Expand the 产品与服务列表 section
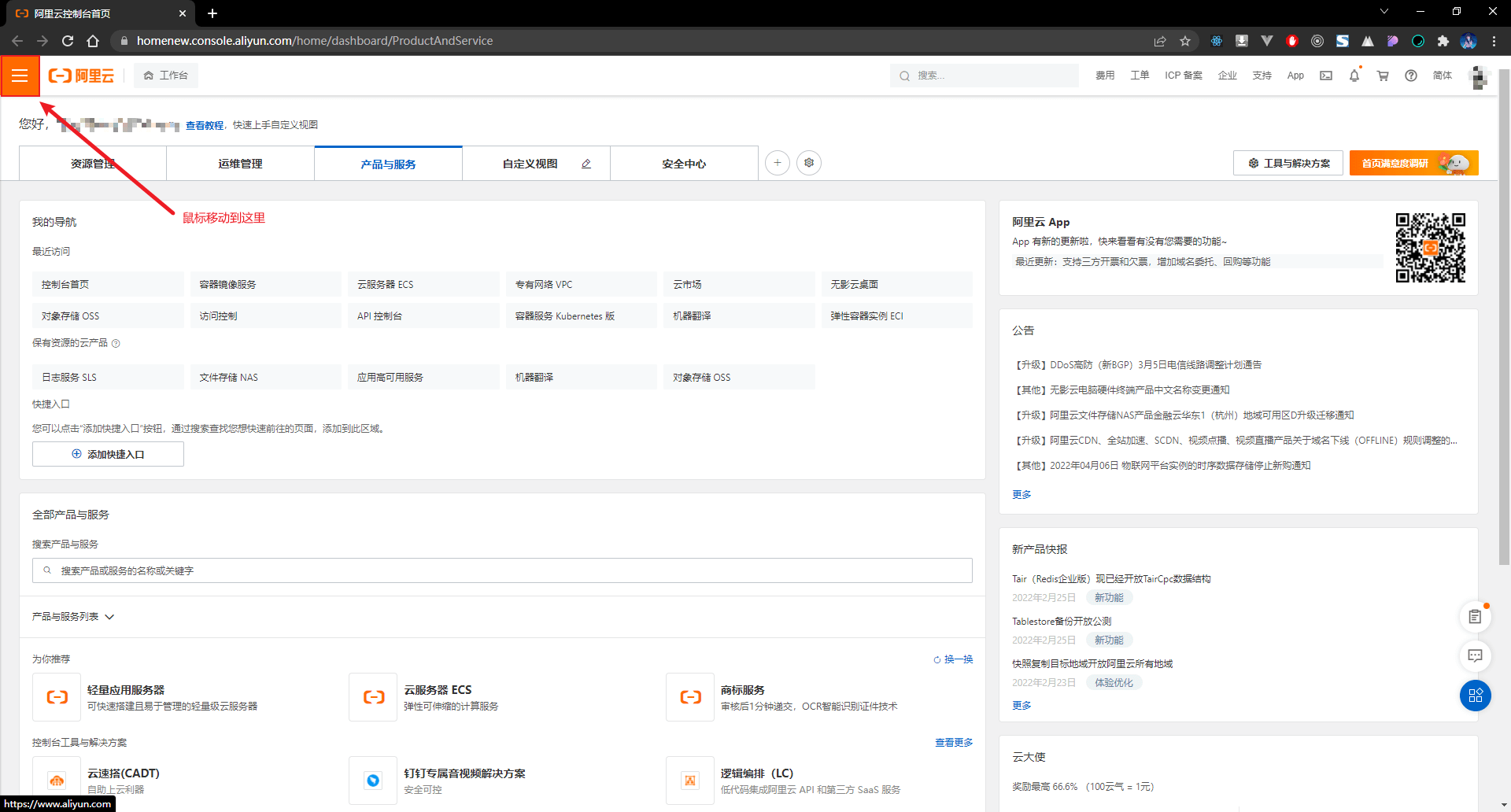1511x812 pixels. tap(73, 617)
